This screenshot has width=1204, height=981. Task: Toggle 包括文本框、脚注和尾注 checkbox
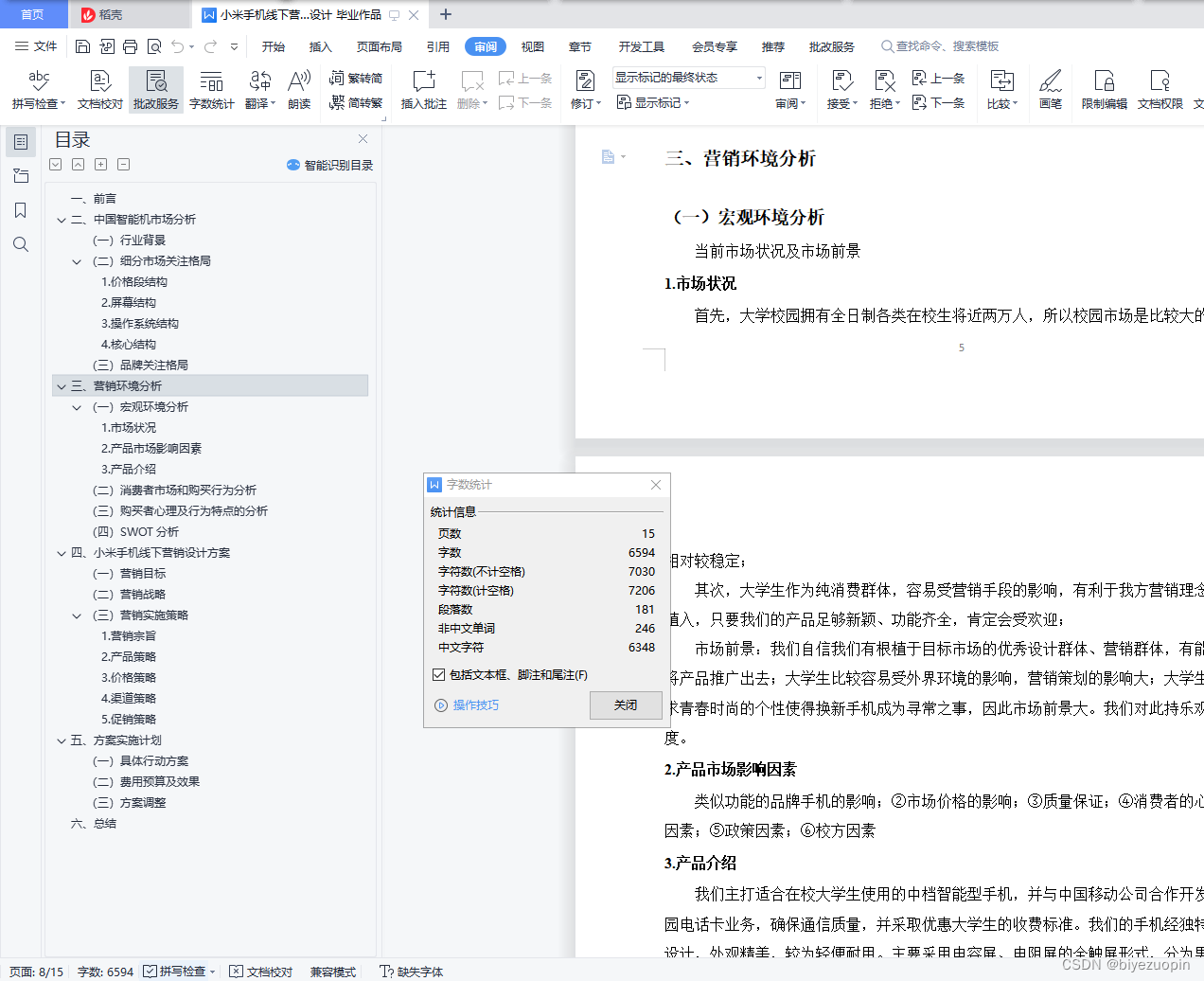click(438, 675)
